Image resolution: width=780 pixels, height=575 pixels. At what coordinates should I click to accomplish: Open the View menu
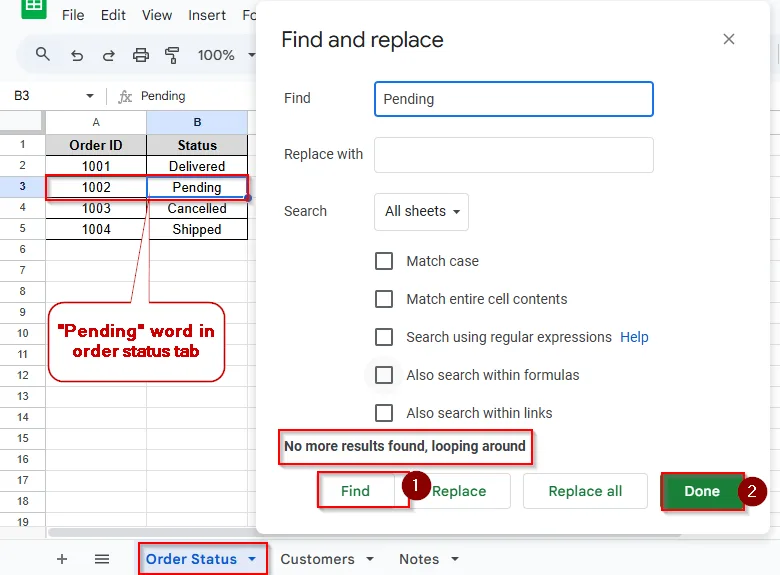pyautogui.click(x=157, y=15)
